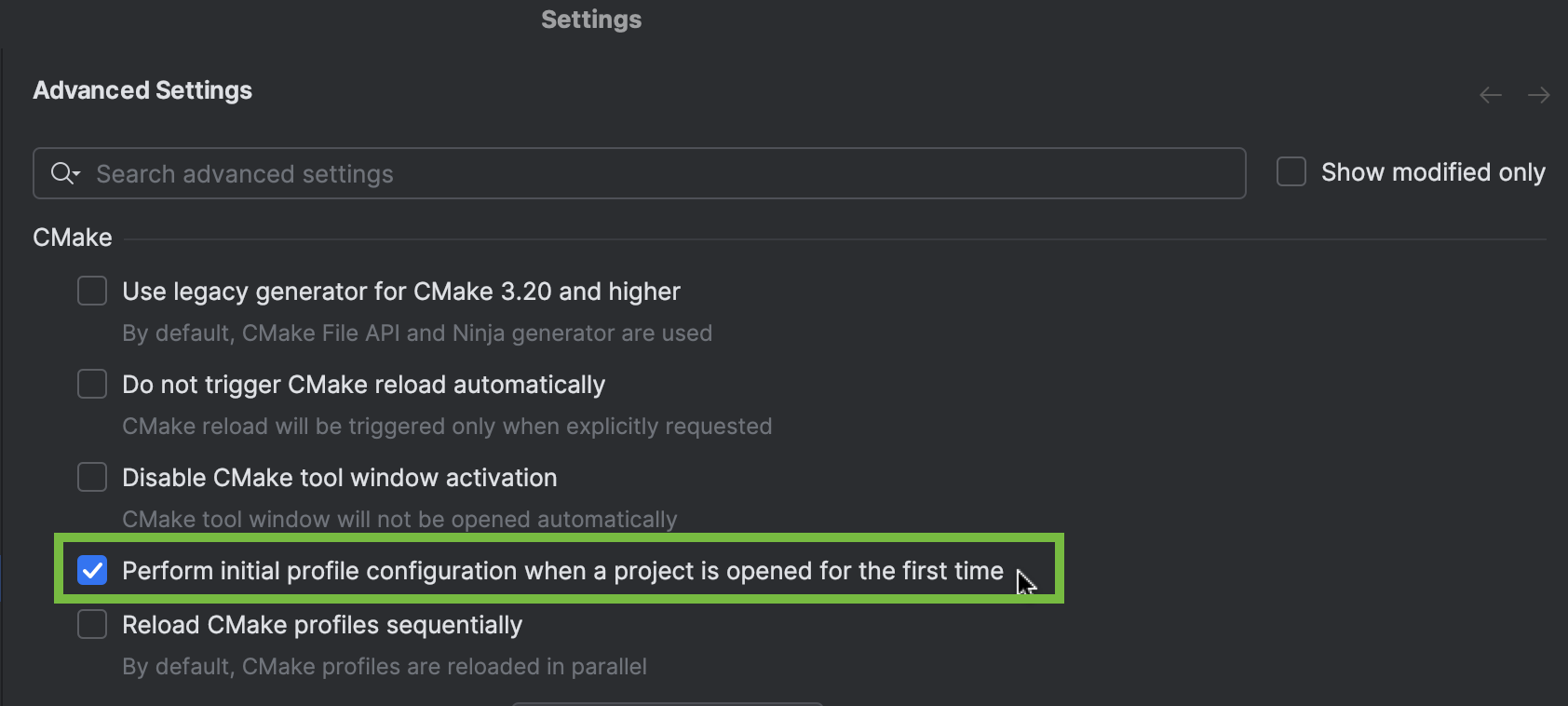
Task: Check Disable CMake tool window activation
Action: [x=91, y=477]
